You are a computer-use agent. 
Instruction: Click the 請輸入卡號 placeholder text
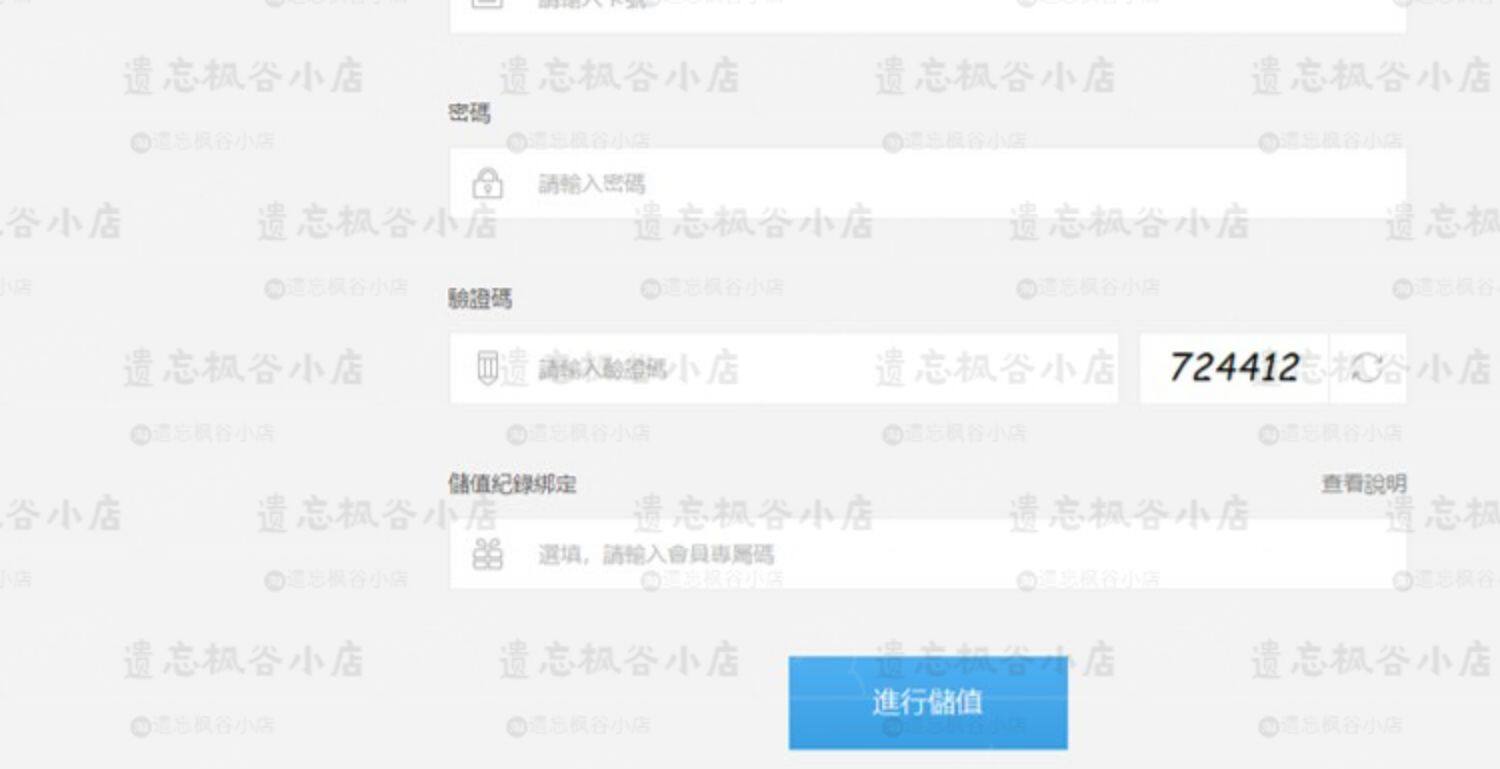[x=592, y=4]
